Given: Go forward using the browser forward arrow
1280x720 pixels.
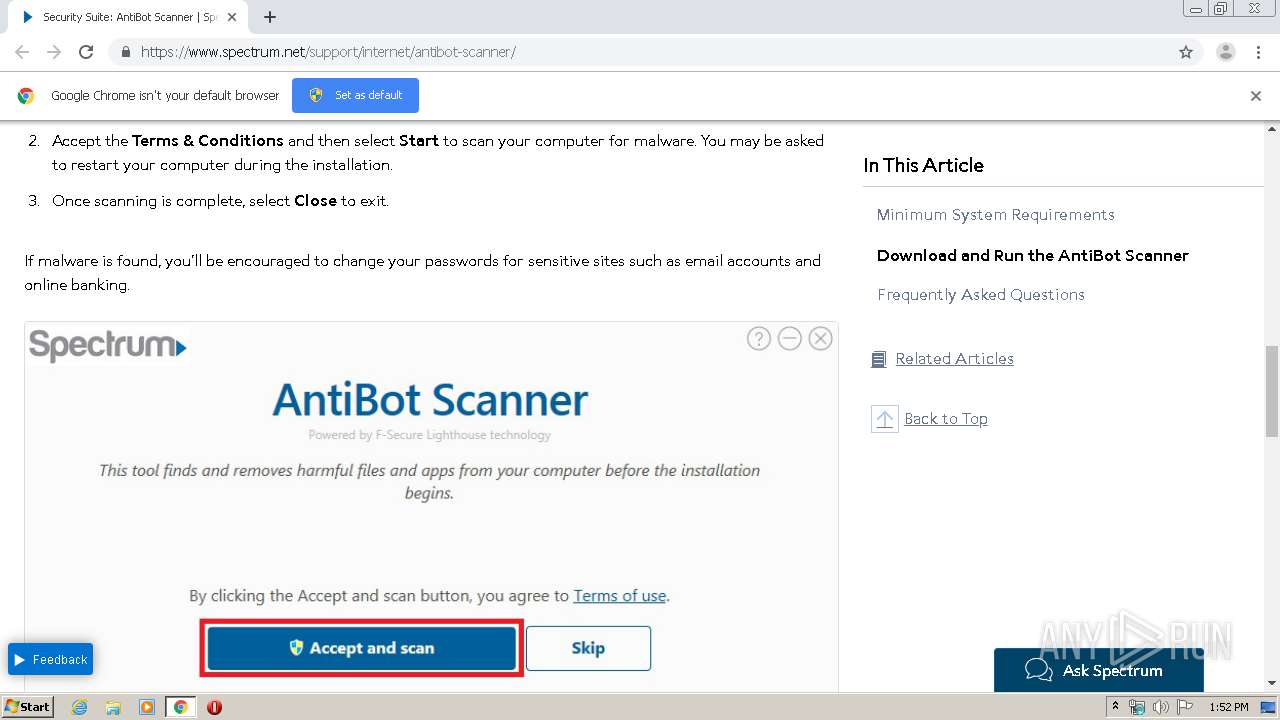Looking at the screenshot, I should point(54,52).
